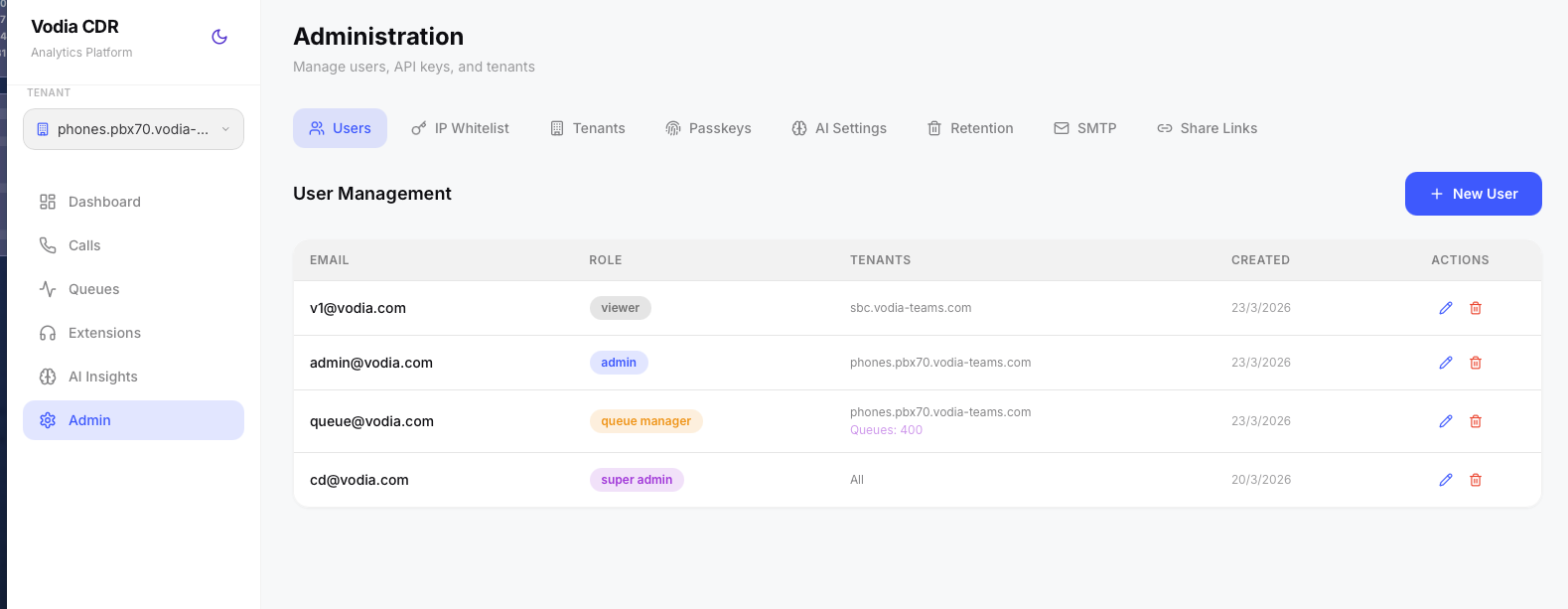The width and height of the screenshot is (1568, 609).
Task: Navigate to Queues in the sidebar
Action: (93, 289)
